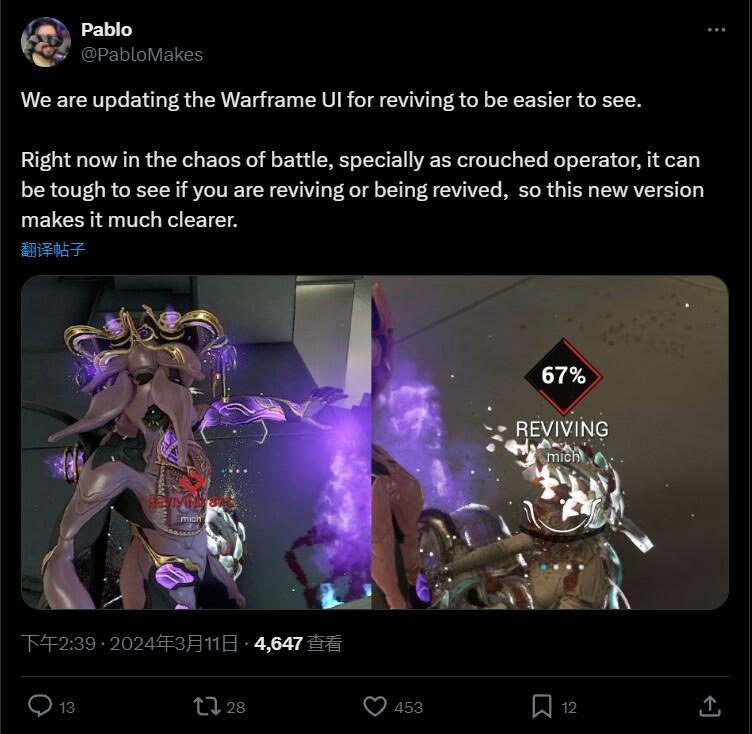Viewport: 752px width, 734px height.
Task: Click the reply speech bubble icon
Action: (40, 706)
